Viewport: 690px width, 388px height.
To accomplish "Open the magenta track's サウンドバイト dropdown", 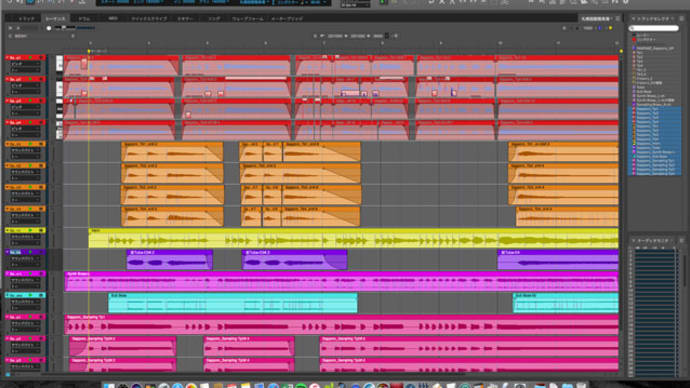I will (x=26, y=280).
